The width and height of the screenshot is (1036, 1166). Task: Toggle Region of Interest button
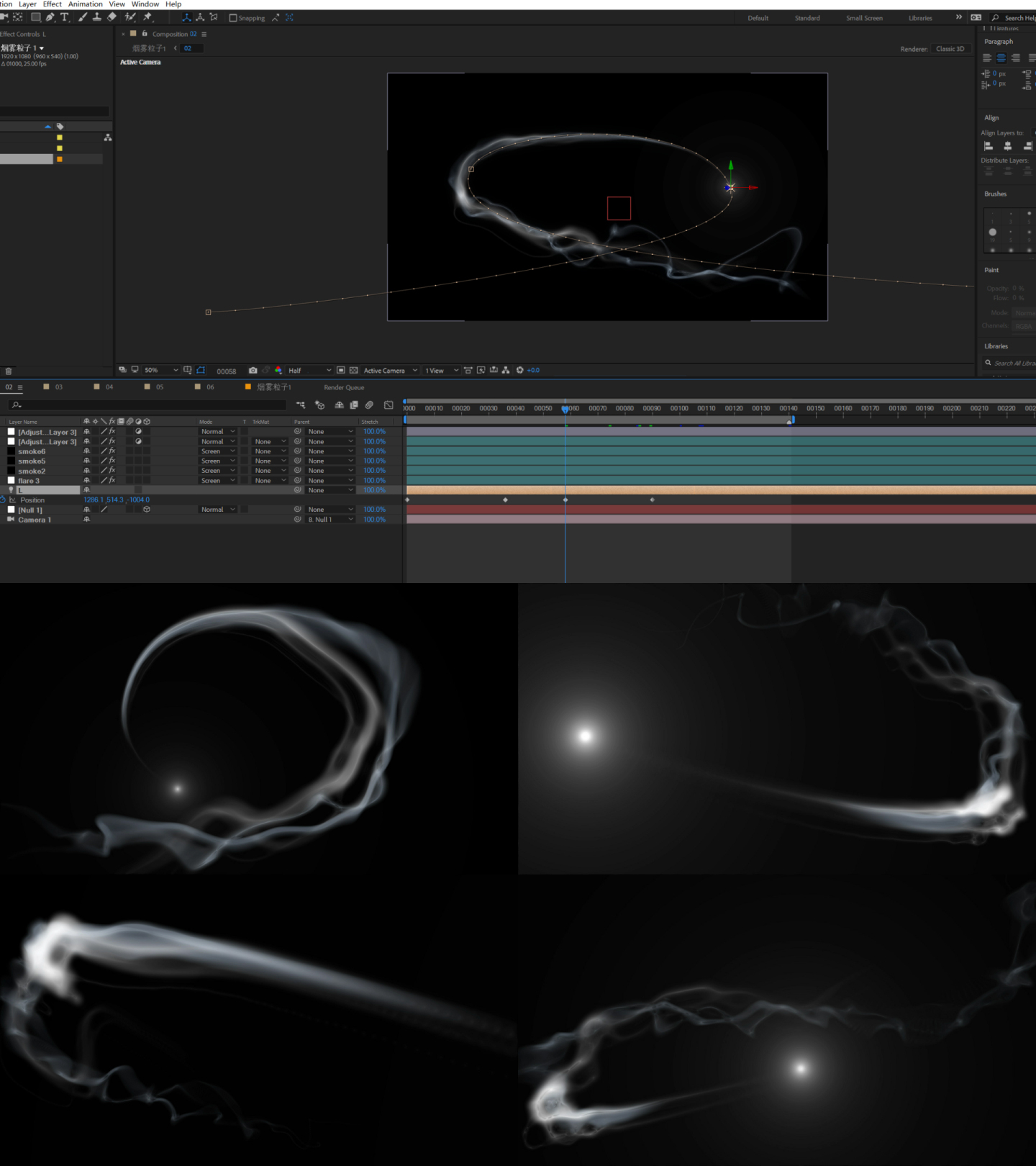pos(341,371)
